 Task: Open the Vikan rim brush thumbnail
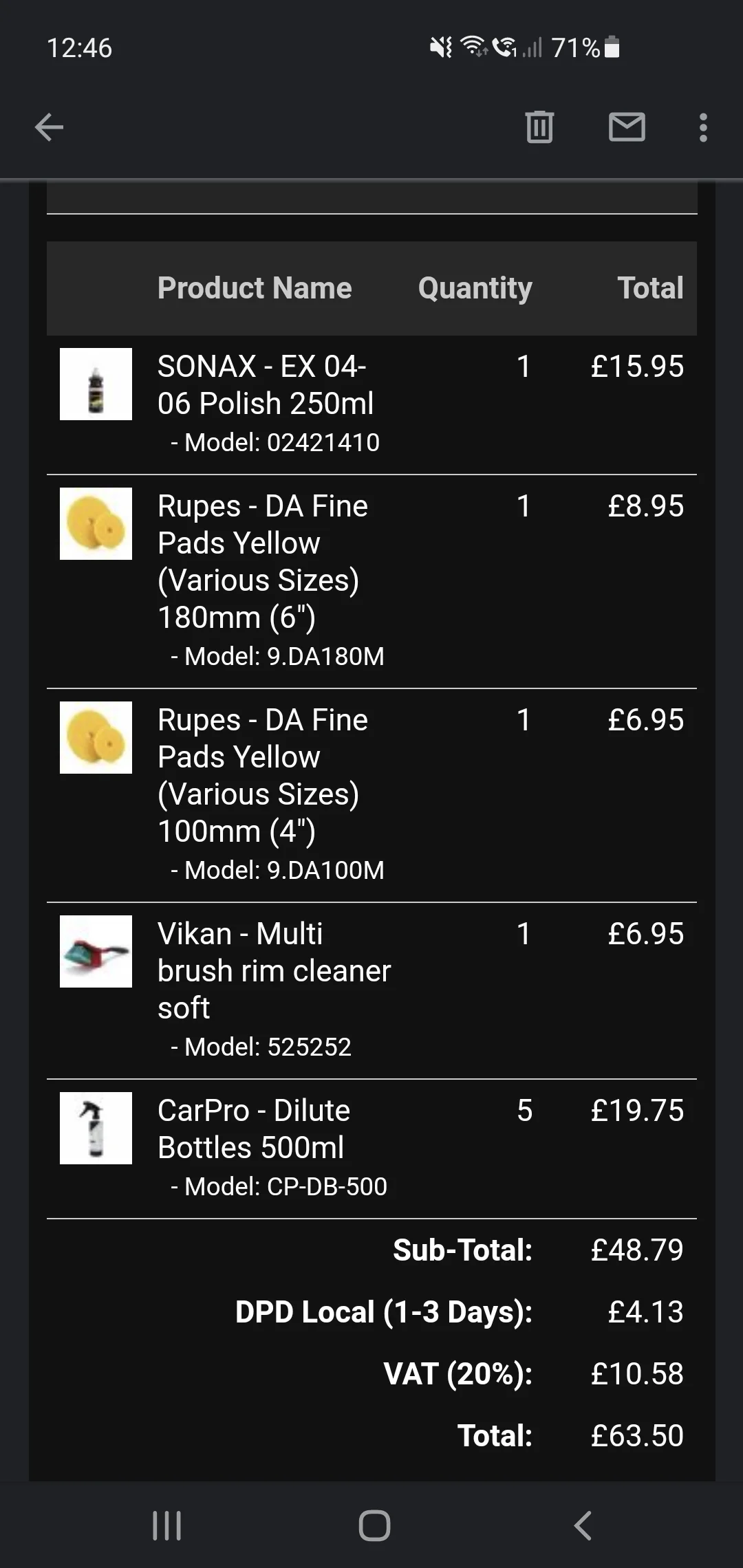point(96,951)
